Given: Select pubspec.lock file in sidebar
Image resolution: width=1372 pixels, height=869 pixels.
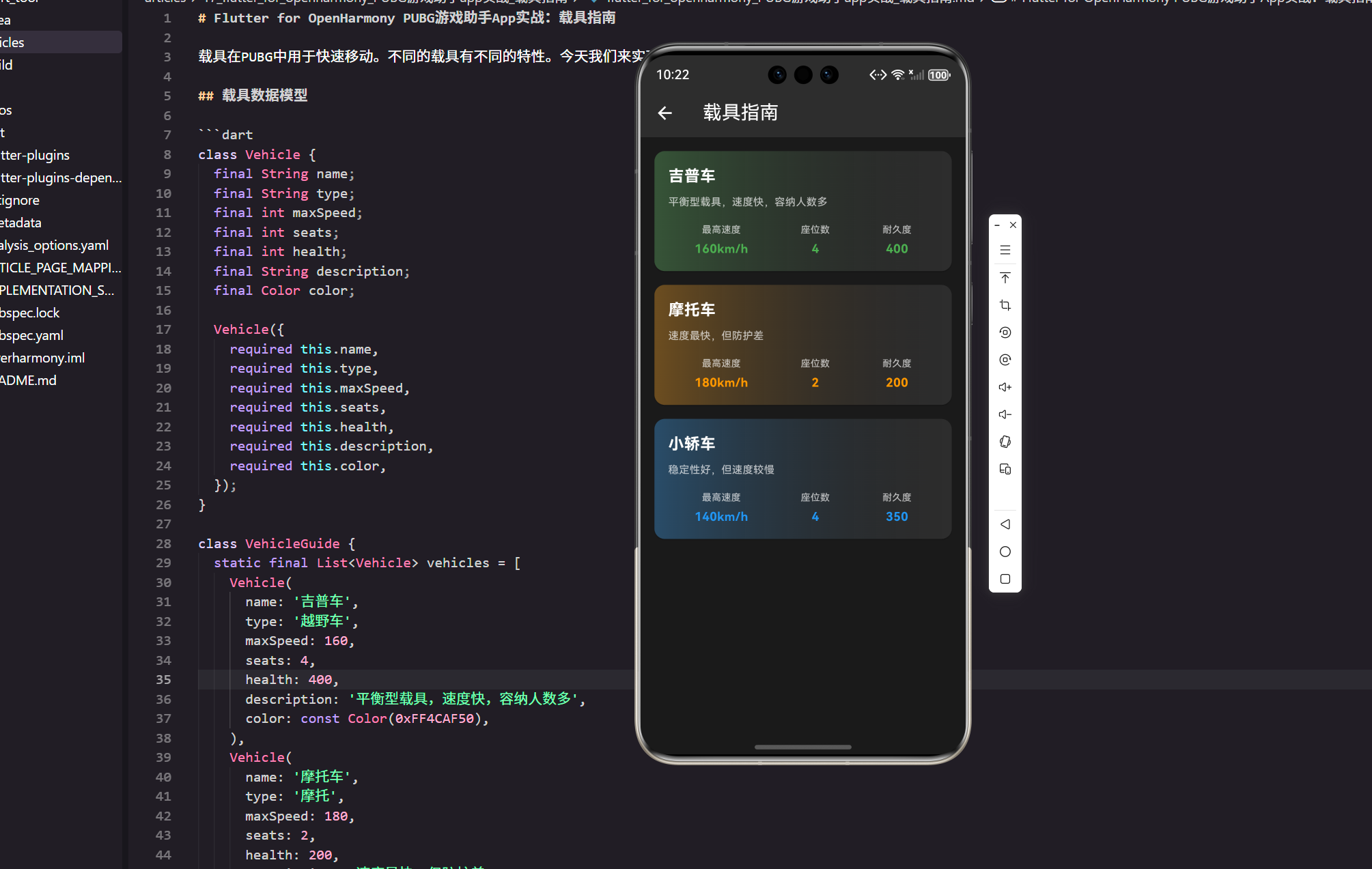Looking at the screenshot, I should pyautogui.click(x=31, y=313).
